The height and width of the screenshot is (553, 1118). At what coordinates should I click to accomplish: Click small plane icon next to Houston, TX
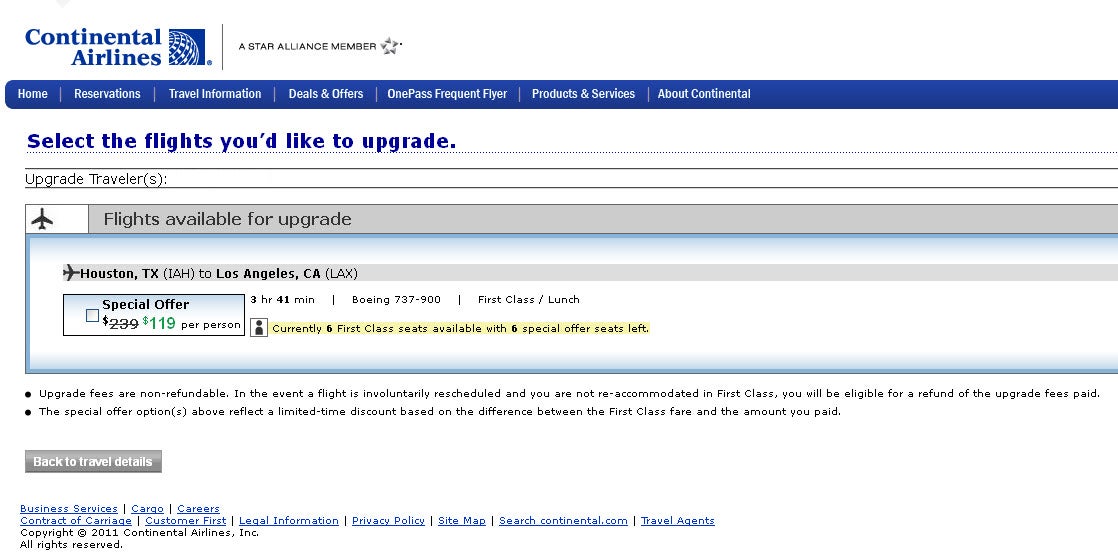(71, 272)
